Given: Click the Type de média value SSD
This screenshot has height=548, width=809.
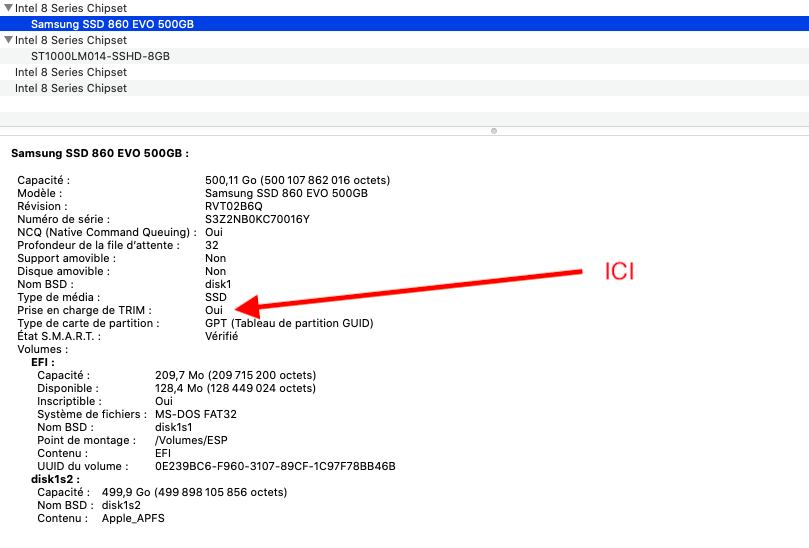Looking at the screenshot, I should pos(216,297).
